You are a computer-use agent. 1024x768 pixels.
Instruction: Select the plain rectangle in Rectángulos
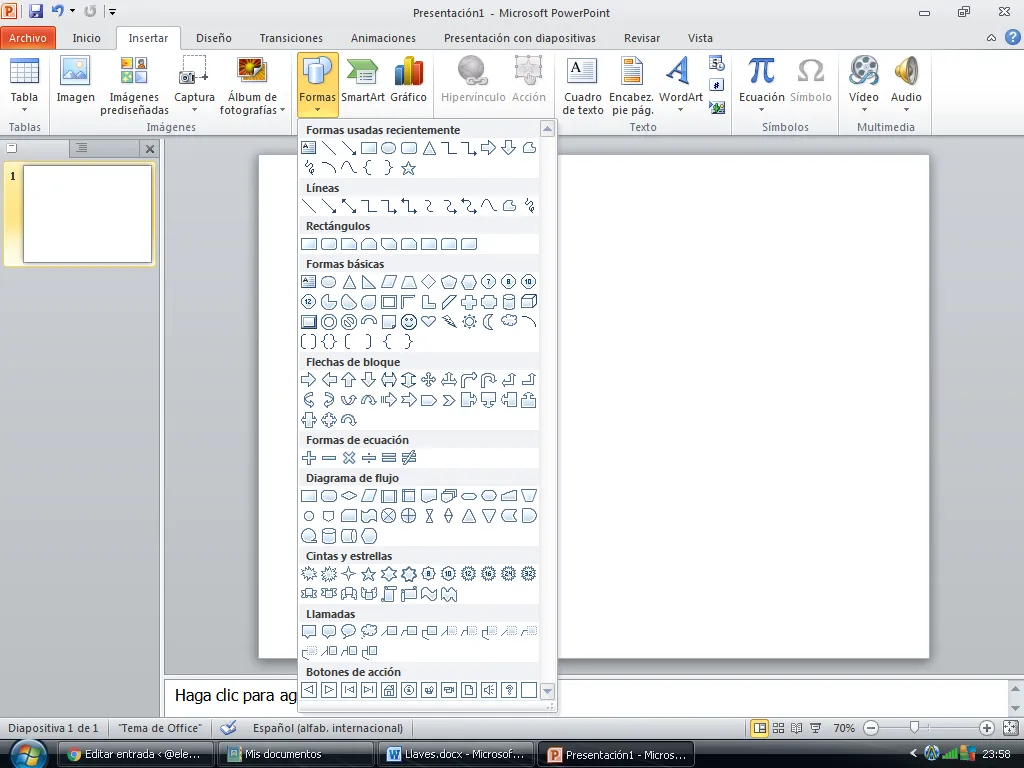(309, 244)
